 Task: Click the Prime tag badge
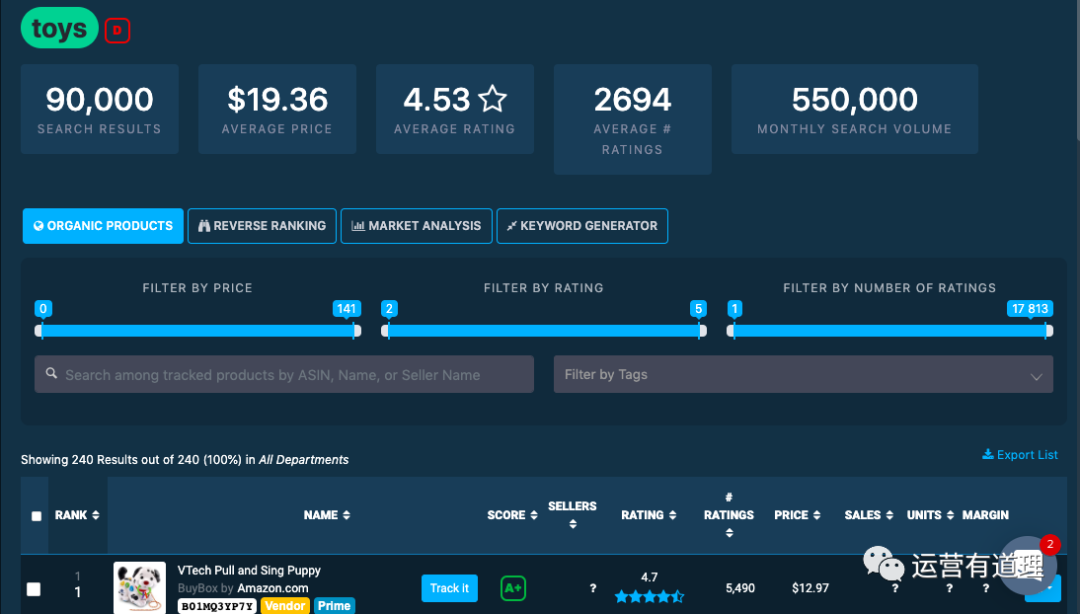point(334,605)
